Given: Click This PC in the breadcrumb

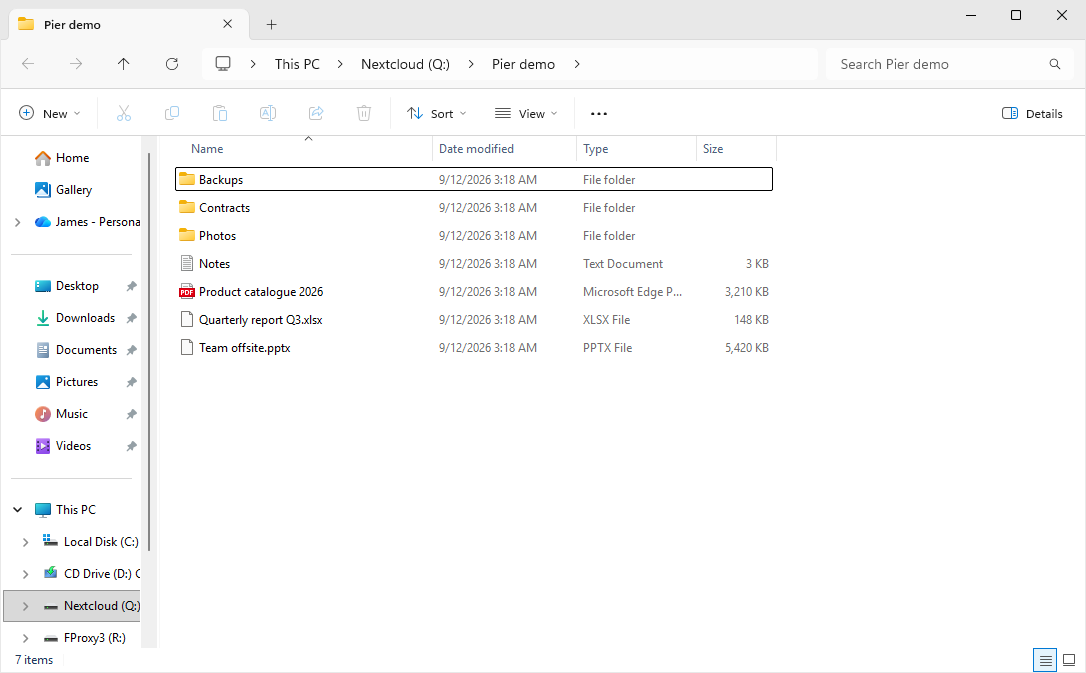Looking at the screenshot, I should coord(297,64).
